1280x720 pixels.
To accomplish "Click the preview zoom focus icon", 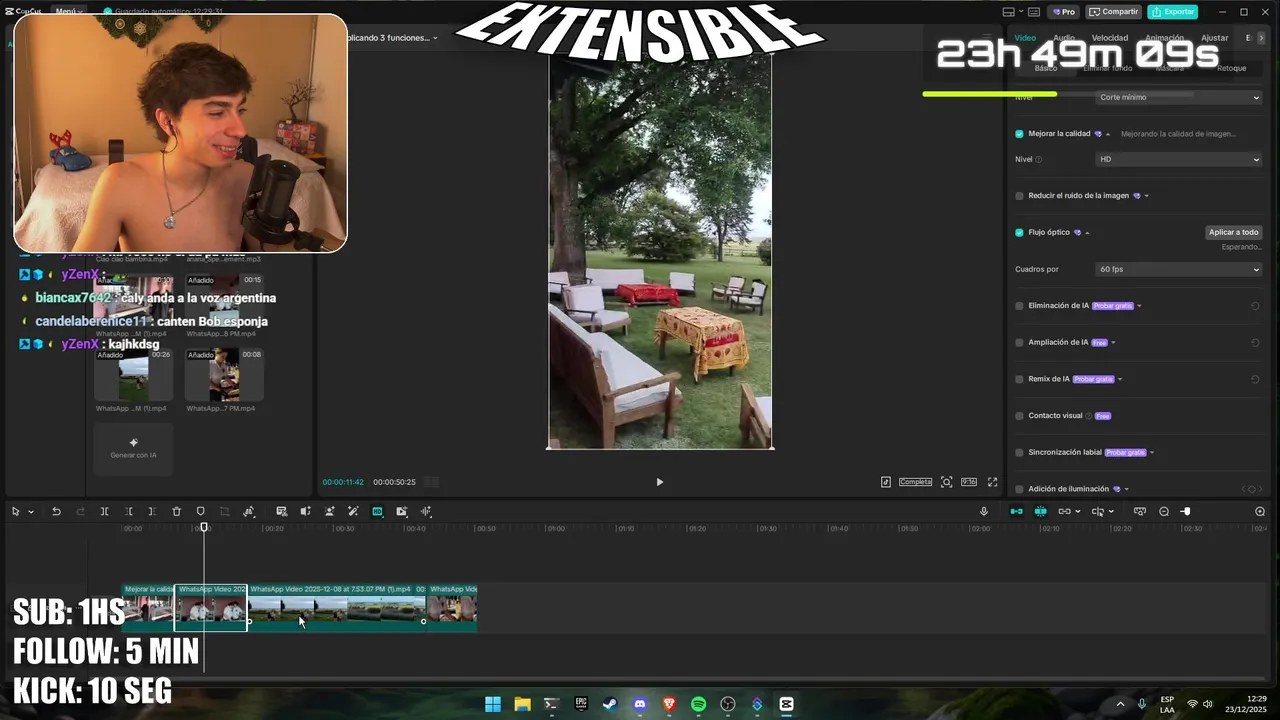I will click(947, 482).
